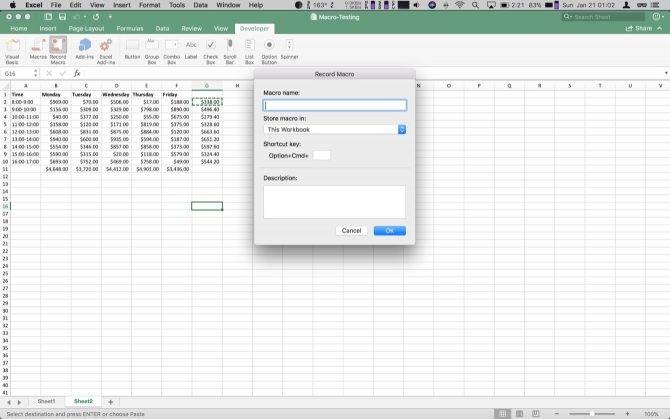This screenshot has height=419, width=670.
Task: Switch to Page Layout view icon
Action: [x=520, y=414]
